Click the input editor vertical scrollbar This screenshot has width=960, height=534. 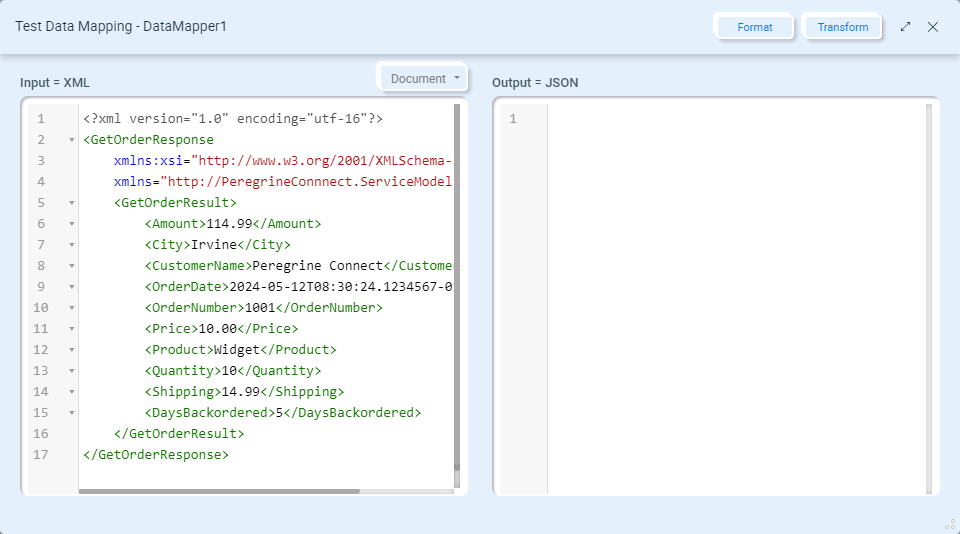coord(457,287)
